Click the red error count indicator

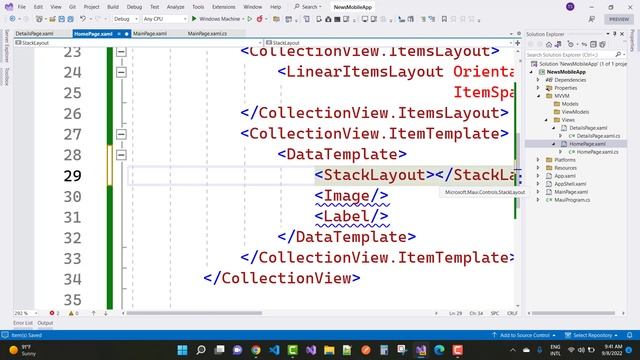54,313
